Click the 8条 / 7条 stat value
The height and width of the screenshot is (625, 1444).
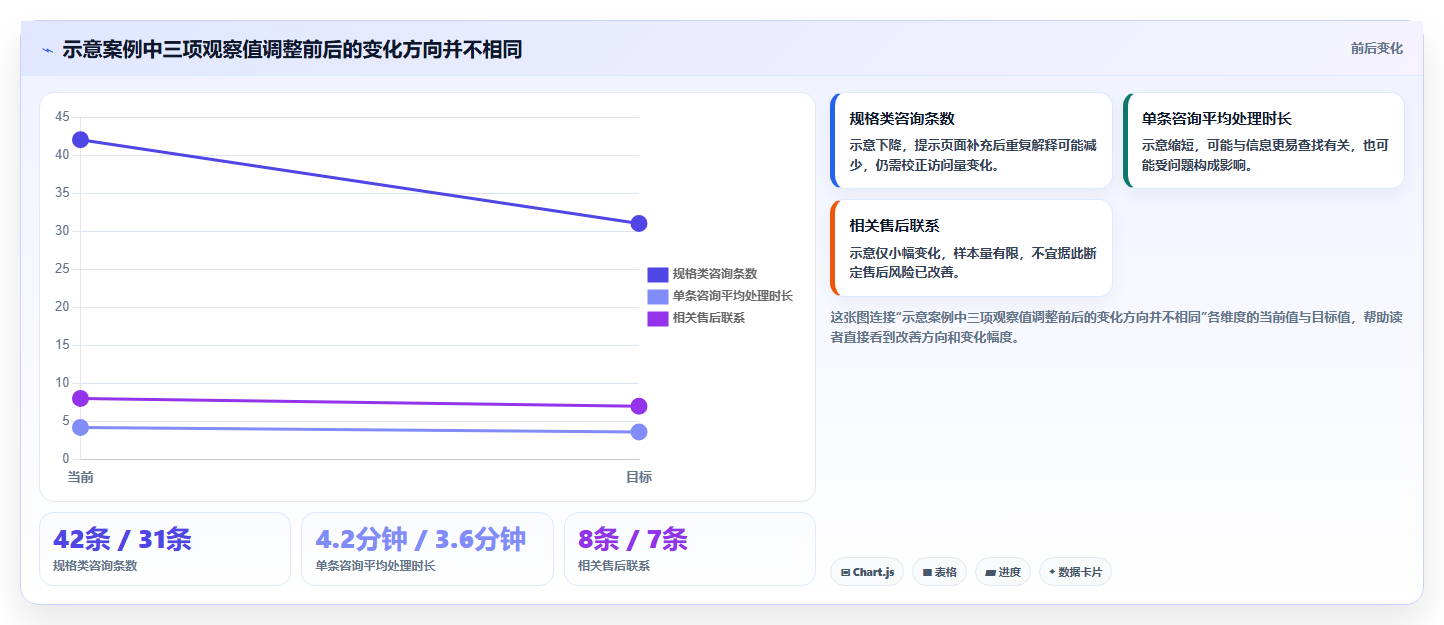point(633,540)
